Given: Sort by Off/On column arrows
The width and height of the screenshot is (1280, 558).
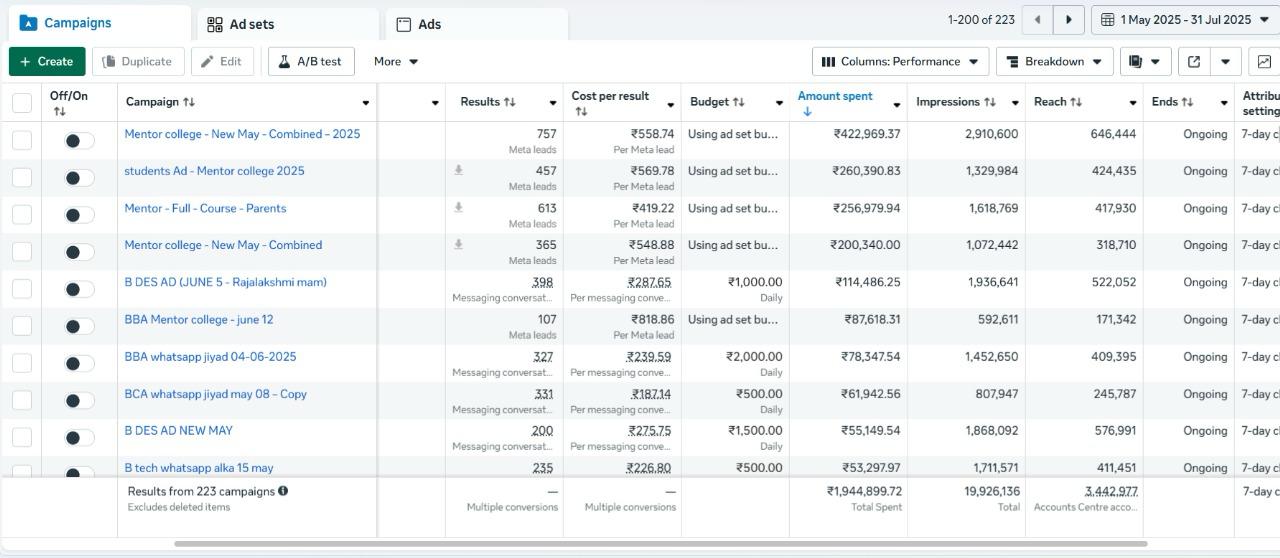Looking at the screenshot, I should (x=59, y=111).
